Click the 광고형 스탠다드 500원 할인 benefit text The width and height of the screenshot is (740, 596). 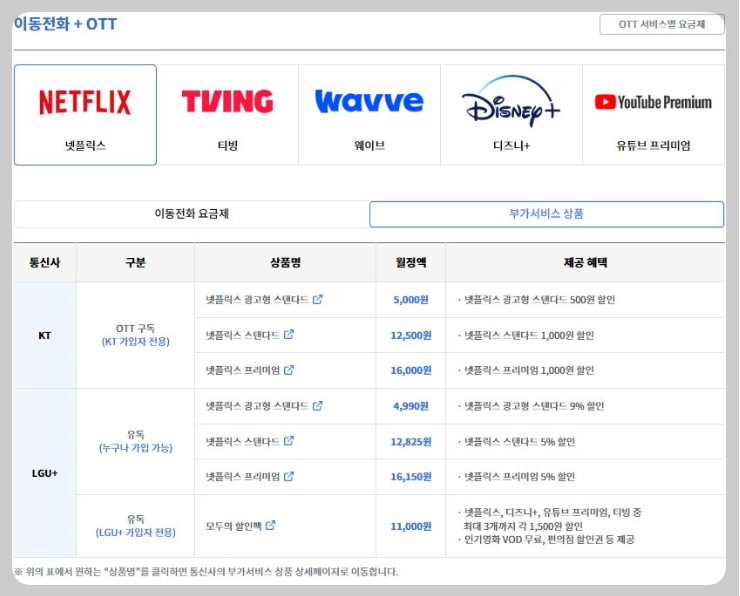(x=539, y=300)
